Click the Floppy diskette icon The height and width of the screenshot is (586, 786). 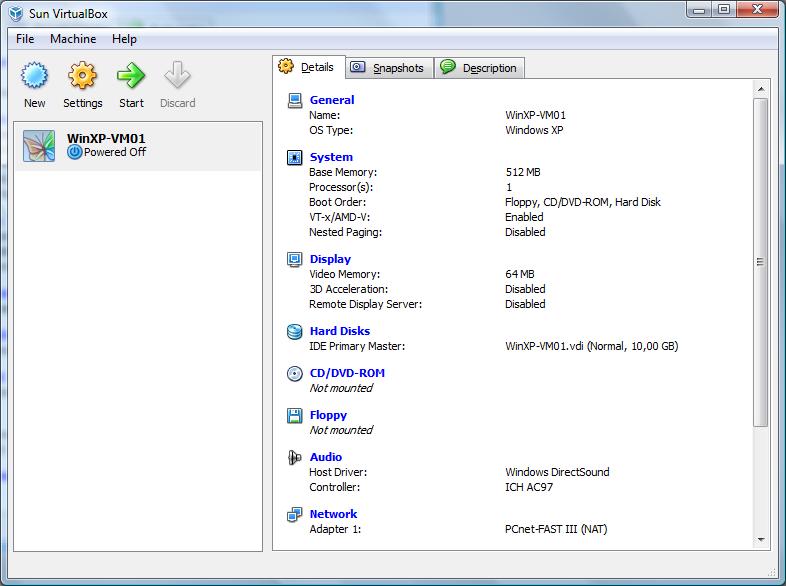pyautogui.click(x=295, y=416)
